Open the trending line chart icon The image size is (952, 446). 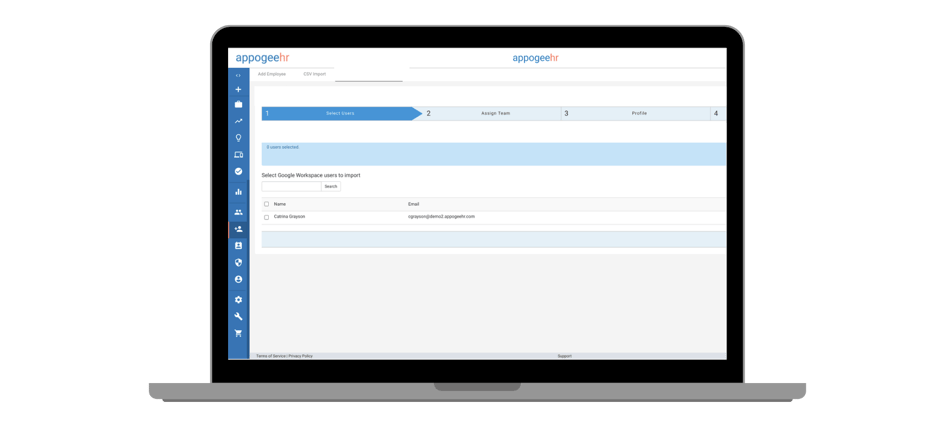coord(238,121)
